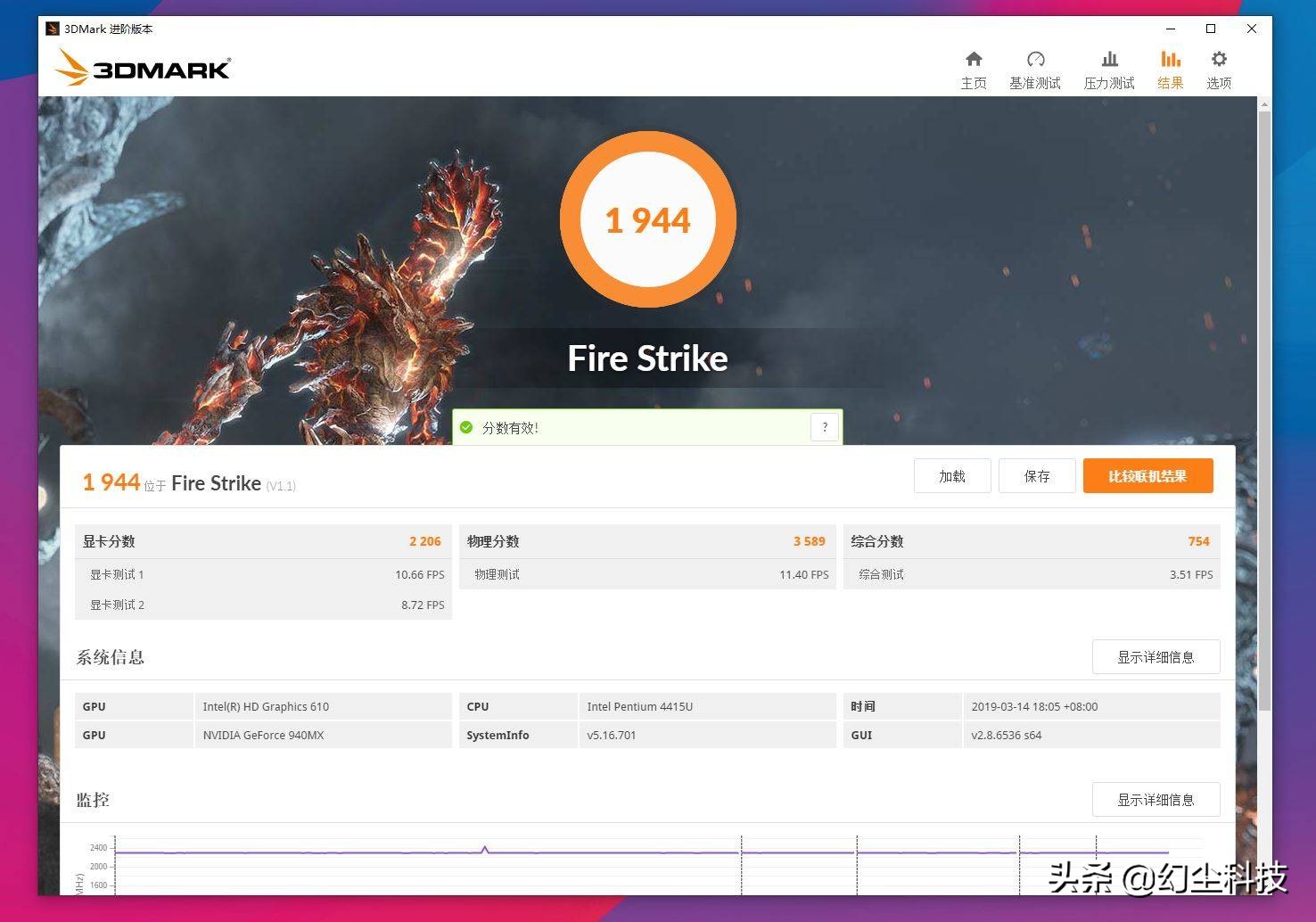The height and width of the screenshot is (922, 1316).
Task: Open the 选项 options settings
Action: point(1219,69)
